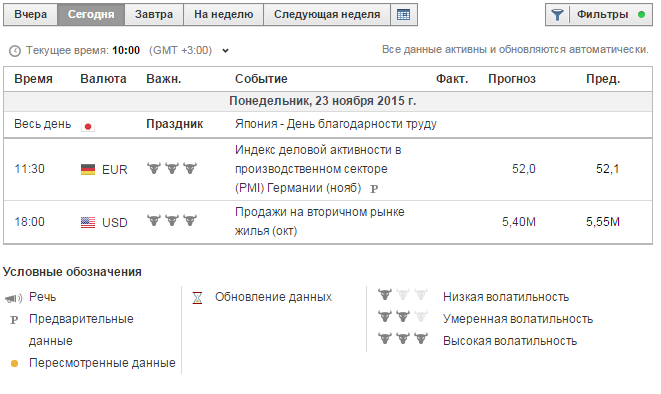Click the EUR currency label
661x394 pixels.
coord(115,170)
